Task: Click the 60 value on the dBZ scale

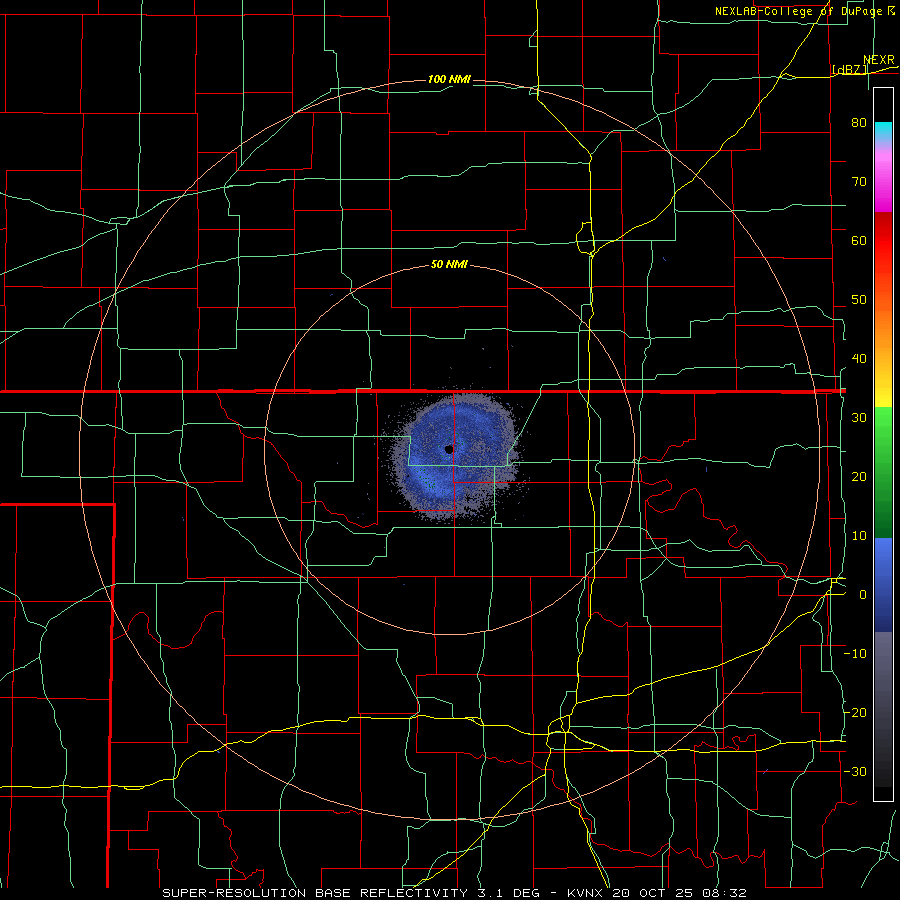Action: point(859,240)
